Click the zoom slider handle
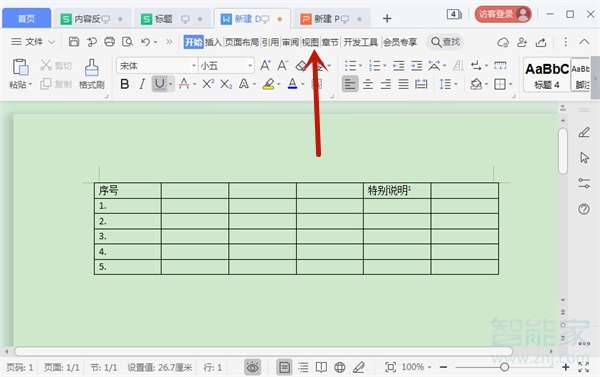Screen dimensions: 600x377 504,367
